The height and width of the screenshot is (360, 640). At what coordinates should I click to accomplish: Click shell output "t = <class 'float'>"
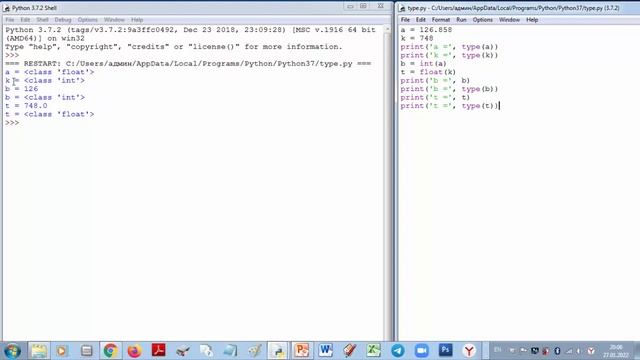coord(50,115)
